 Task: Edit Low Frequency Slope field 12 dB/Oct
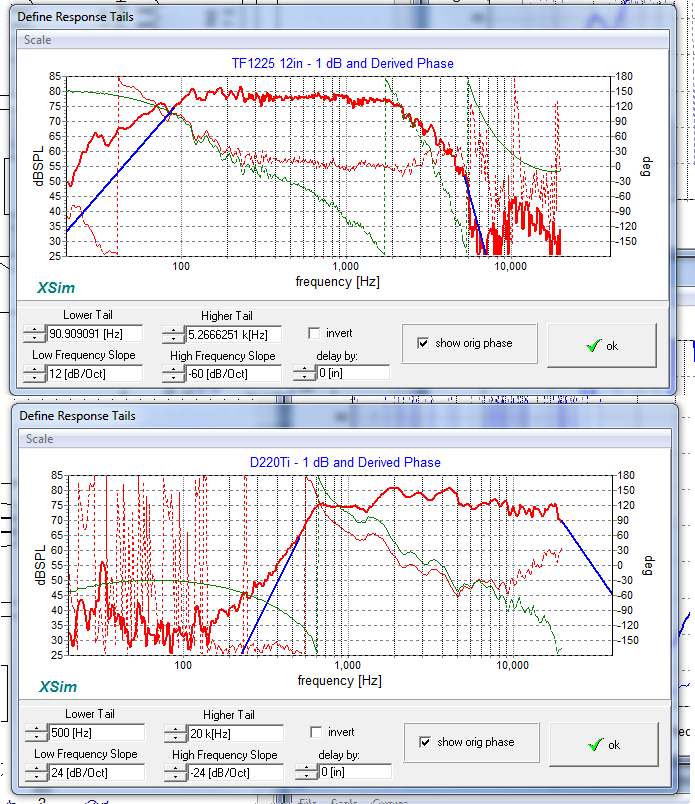click(94, 373)
